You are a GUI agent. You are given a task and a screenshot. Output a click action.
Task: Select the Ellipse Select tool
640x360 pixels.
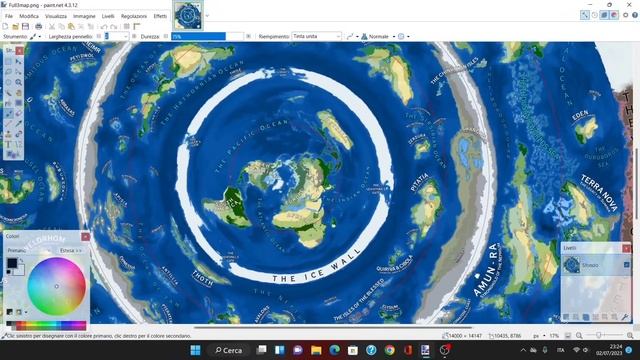pyautogui.click(x=8, y=82)
